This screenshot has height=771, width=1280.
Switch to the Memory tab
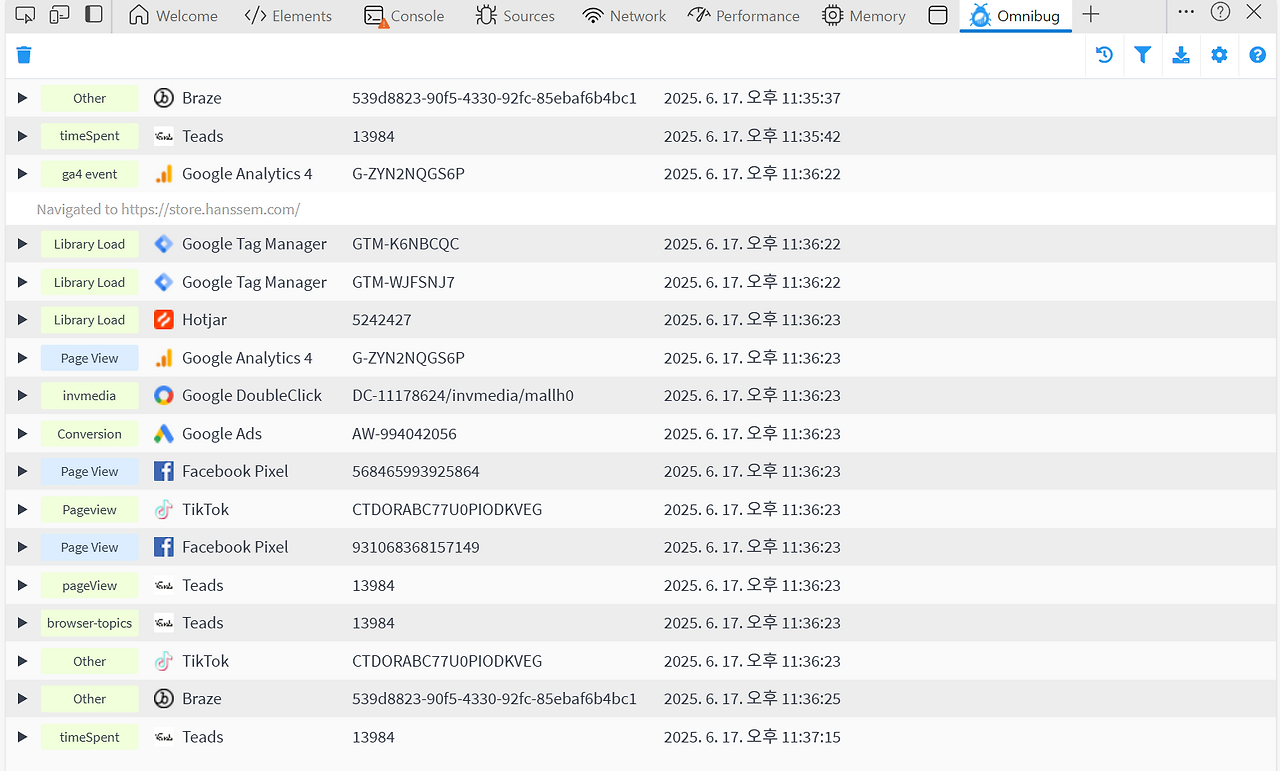click(x=864, y=16)
